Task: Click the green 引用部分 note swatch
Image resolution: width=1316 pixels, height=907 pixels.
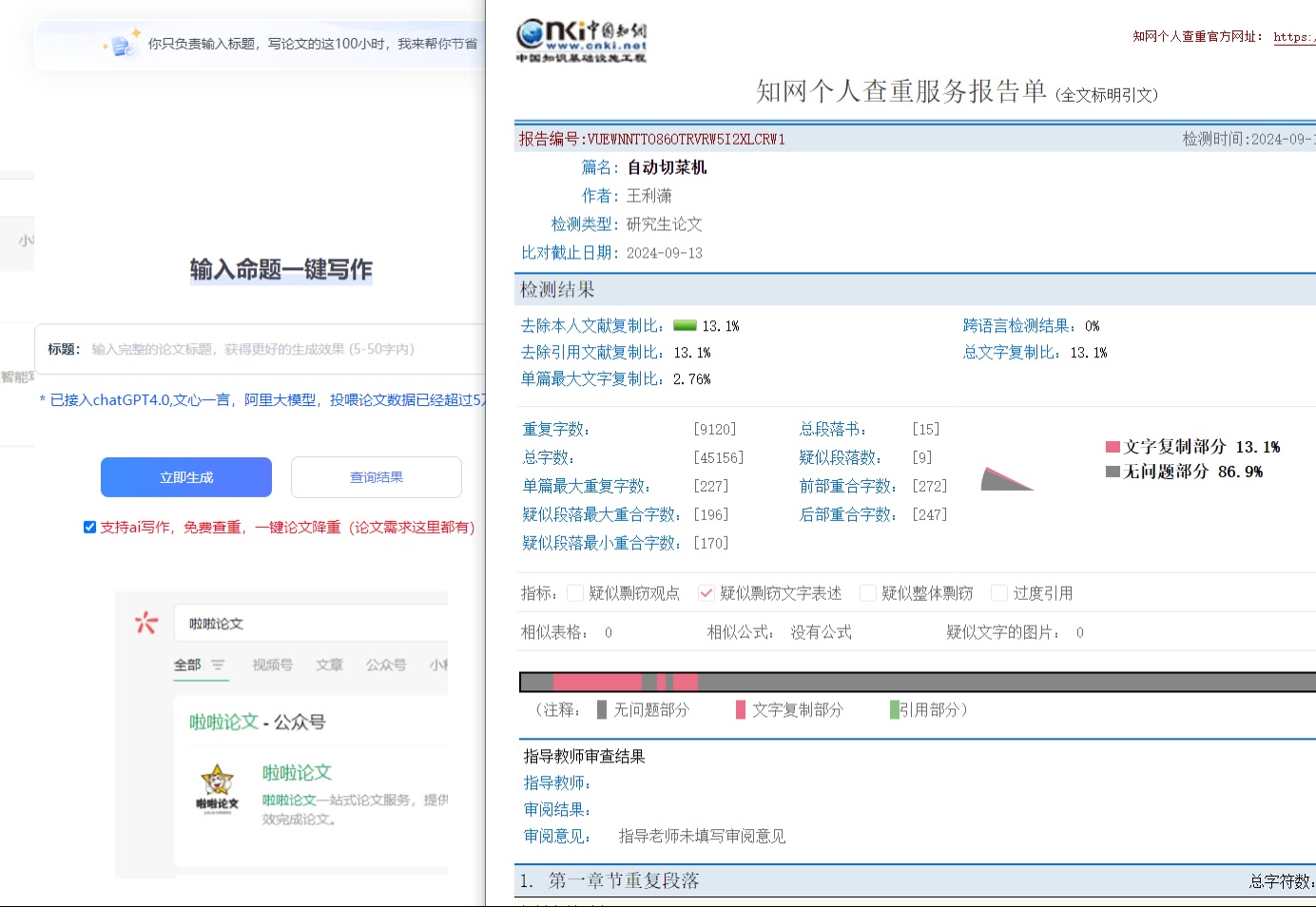Action: (x=894, y=710)
